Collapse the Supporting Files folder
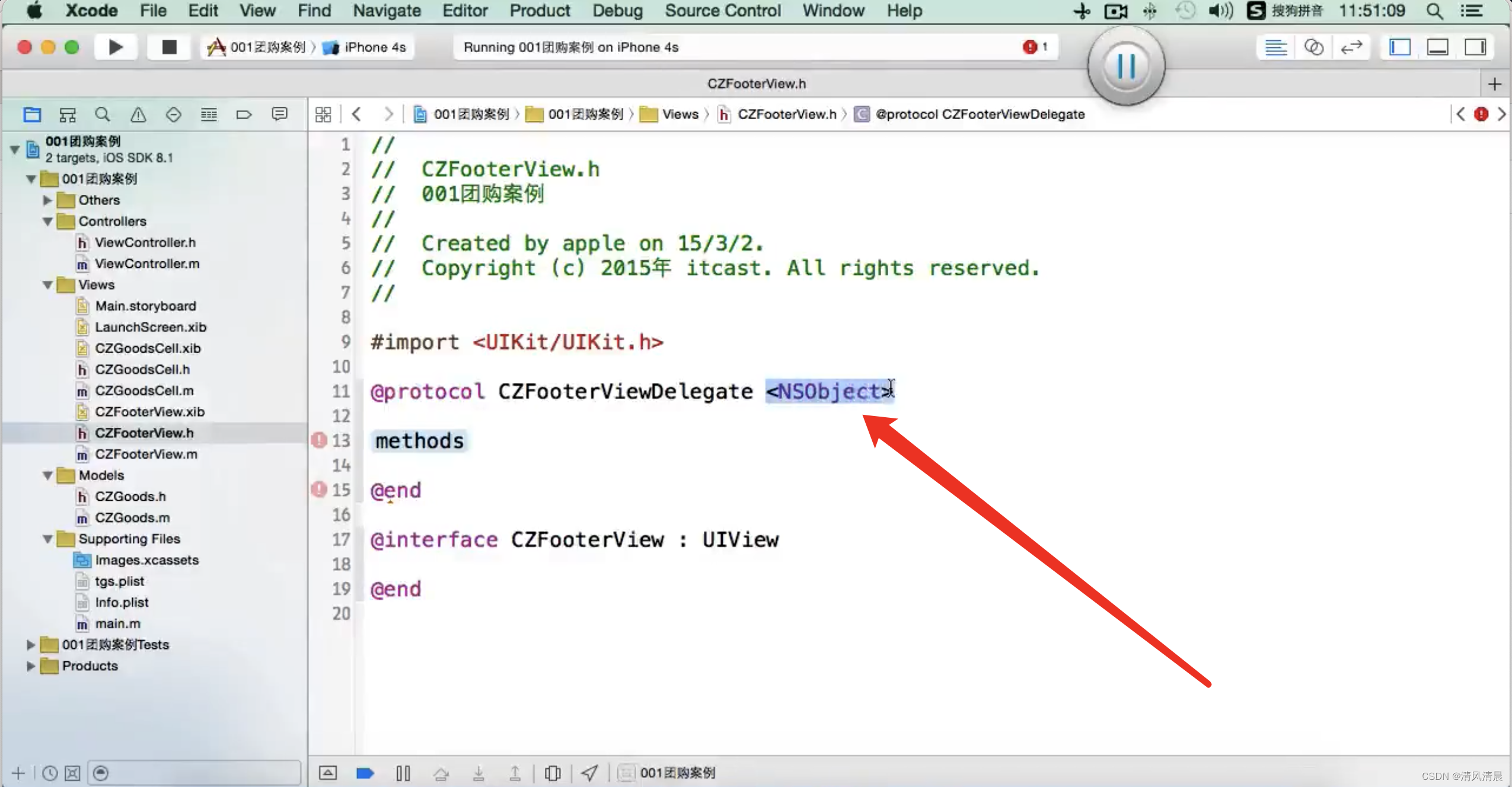This screenshot has height=787, width=1512. click(x=47, y=539)
